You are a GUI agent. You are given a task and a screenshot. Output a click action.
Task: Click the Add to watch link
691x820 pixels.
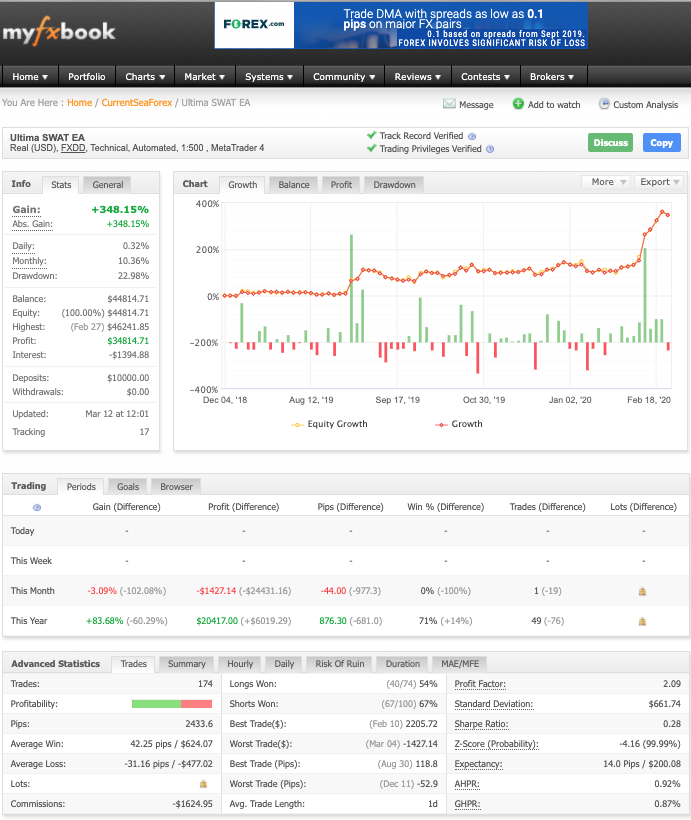click(554, 105)
